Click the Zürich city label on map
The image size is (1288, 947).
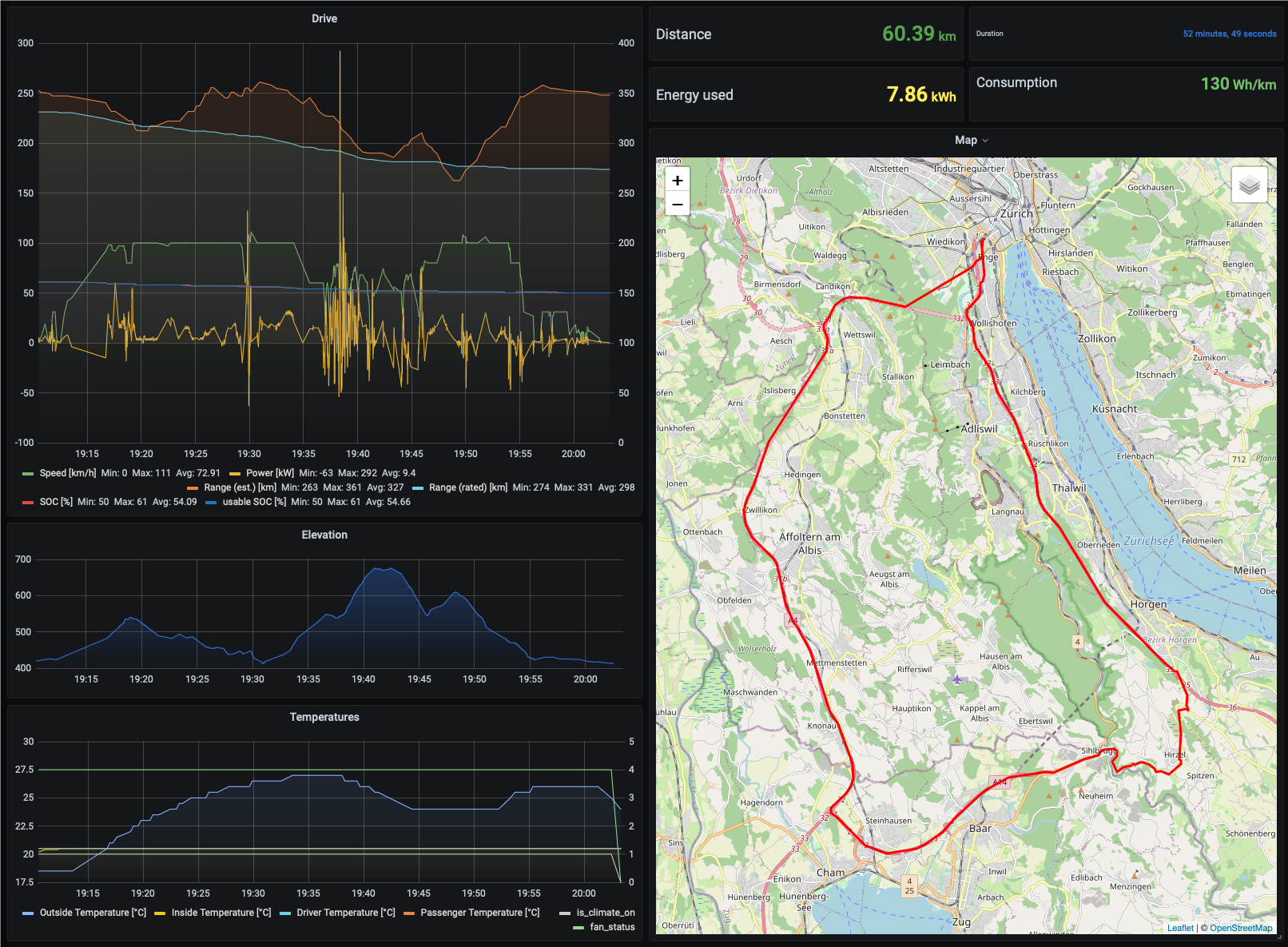(x=1016, y=213)
